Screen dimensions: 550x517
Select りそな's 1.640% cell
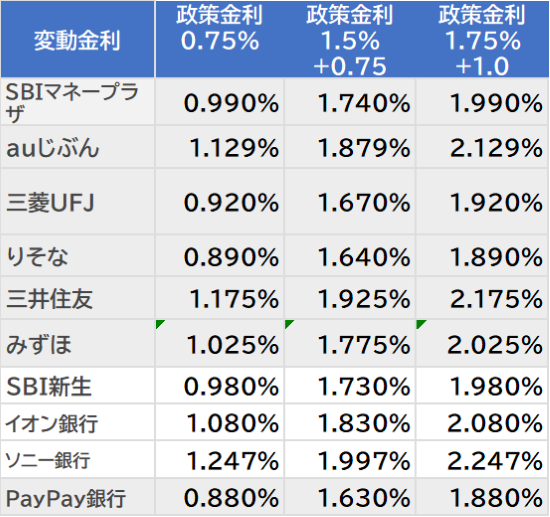[x=350, y=256]
